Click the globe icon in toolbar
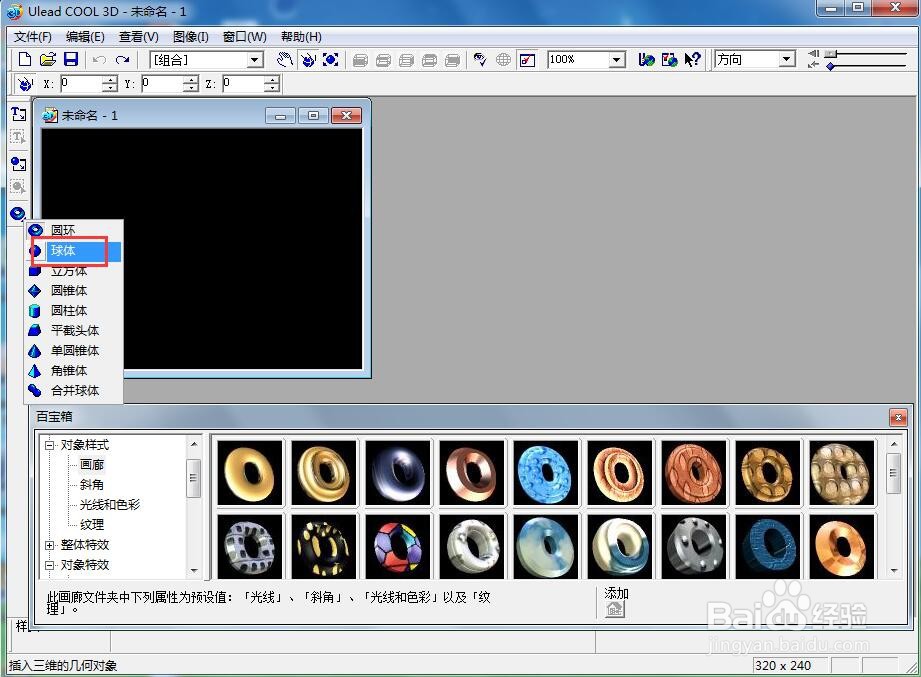 (x=503, y=59)
